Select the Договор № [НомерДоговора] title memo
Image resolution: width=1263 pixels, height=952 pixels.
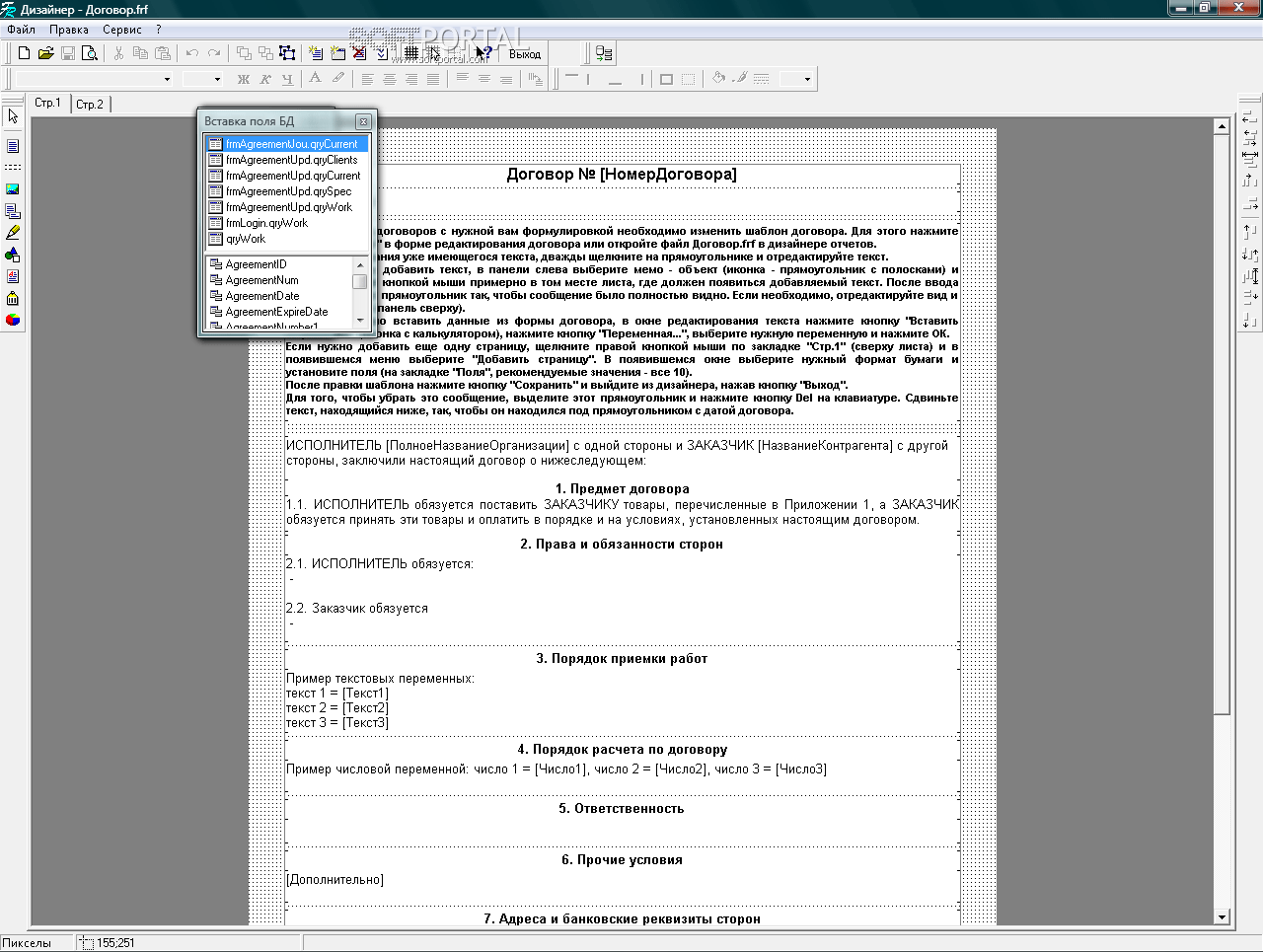point(622,175)
